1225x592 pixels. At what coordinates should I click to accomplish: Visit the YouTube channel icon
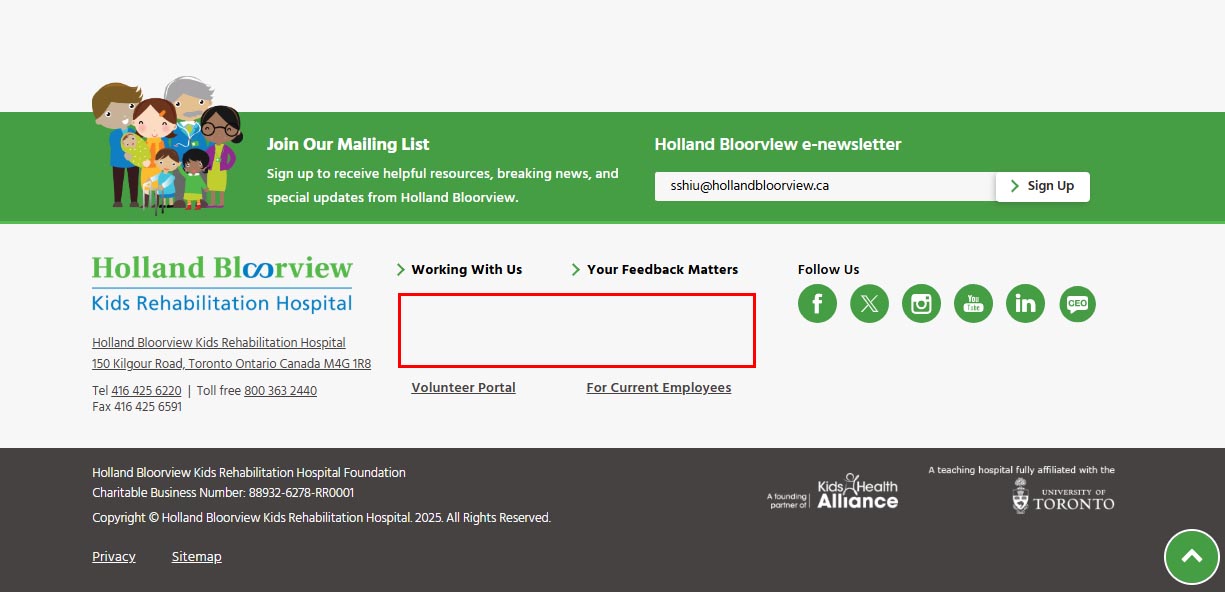pyautogui.click(x=973, y=303)
